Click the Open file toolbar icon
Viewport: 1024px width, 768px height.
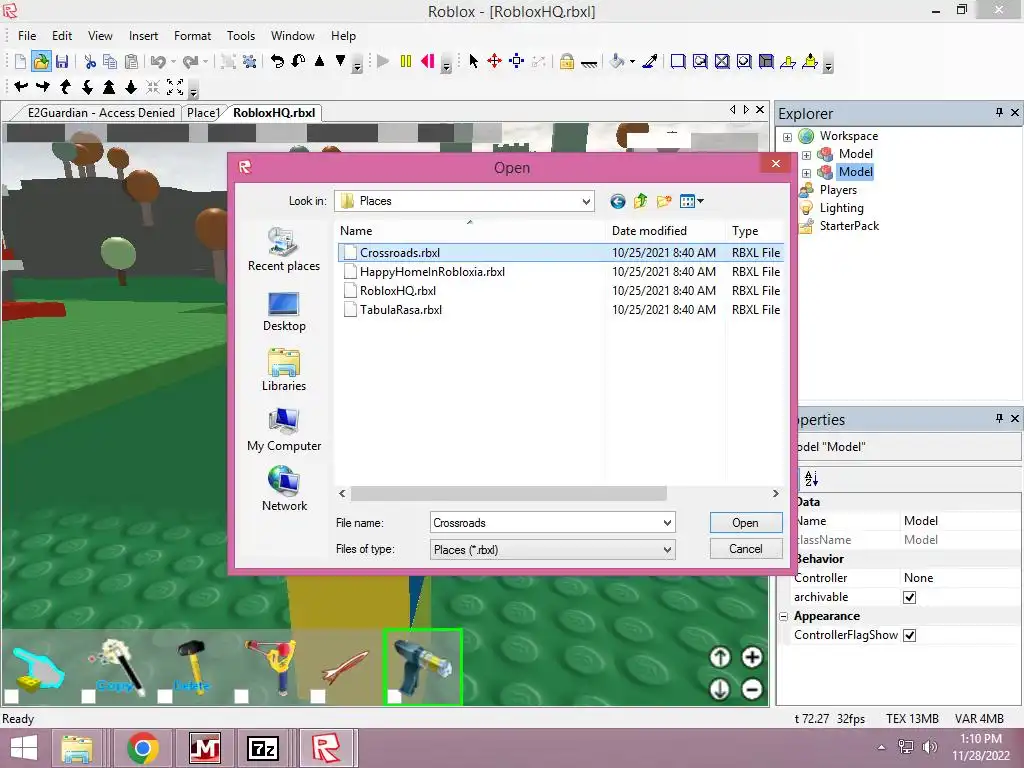click(x=41, y=61)
